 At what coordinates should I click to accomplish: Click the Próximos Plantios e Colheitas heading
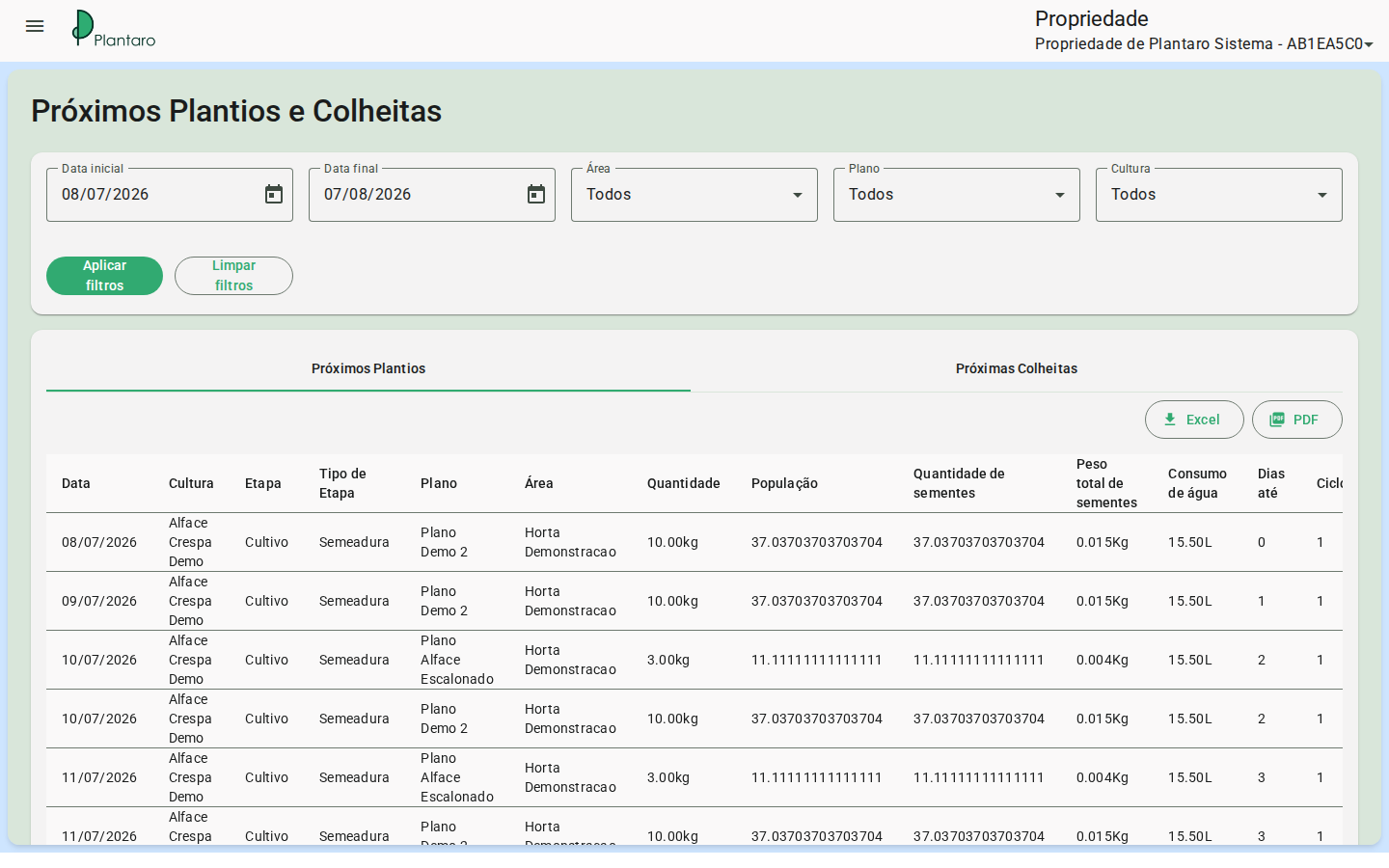[x=236, y=111]
